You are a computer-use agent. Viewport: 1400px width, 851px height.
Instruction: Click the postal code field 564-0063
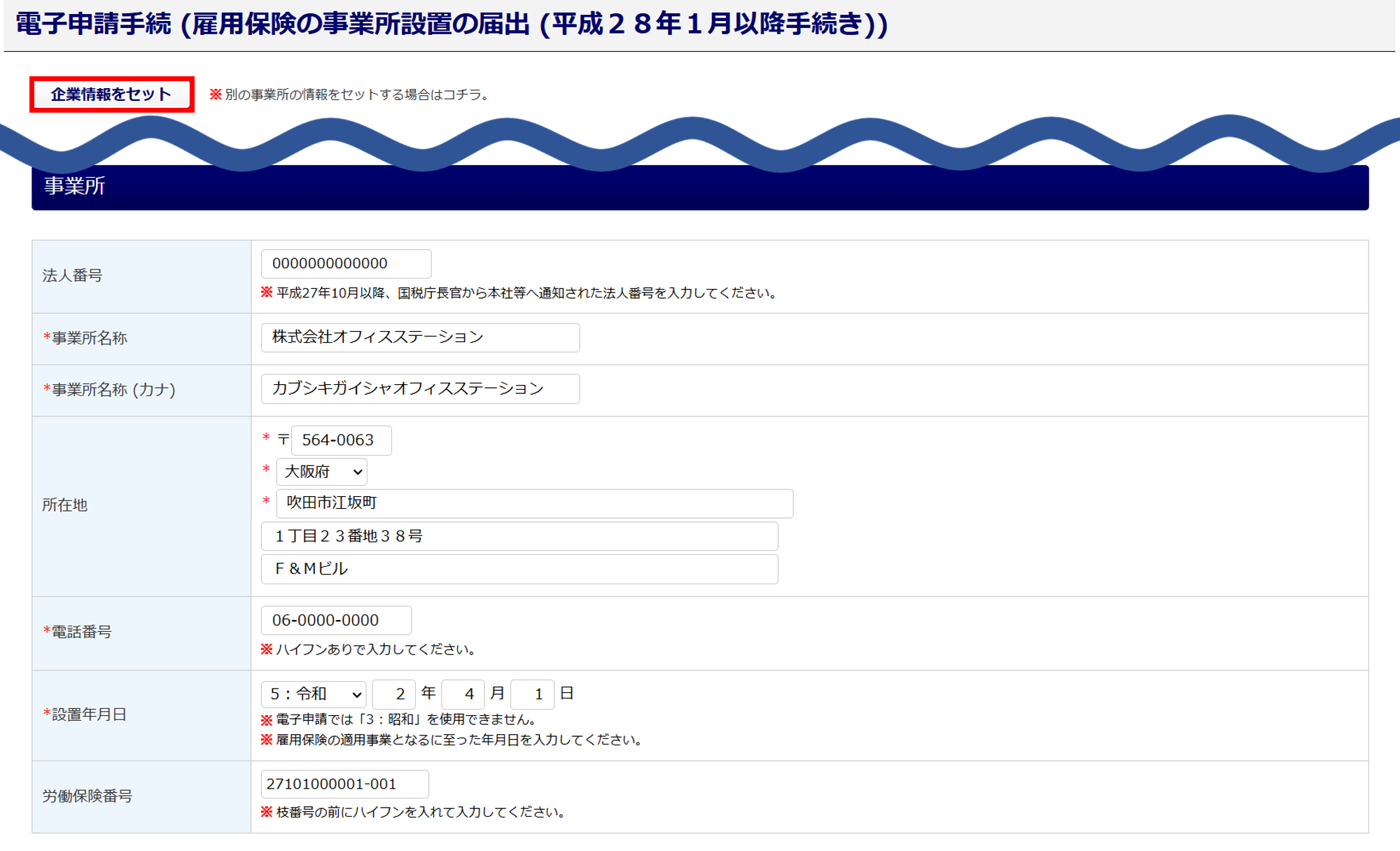pyautogui.click(x=341, y=440)
